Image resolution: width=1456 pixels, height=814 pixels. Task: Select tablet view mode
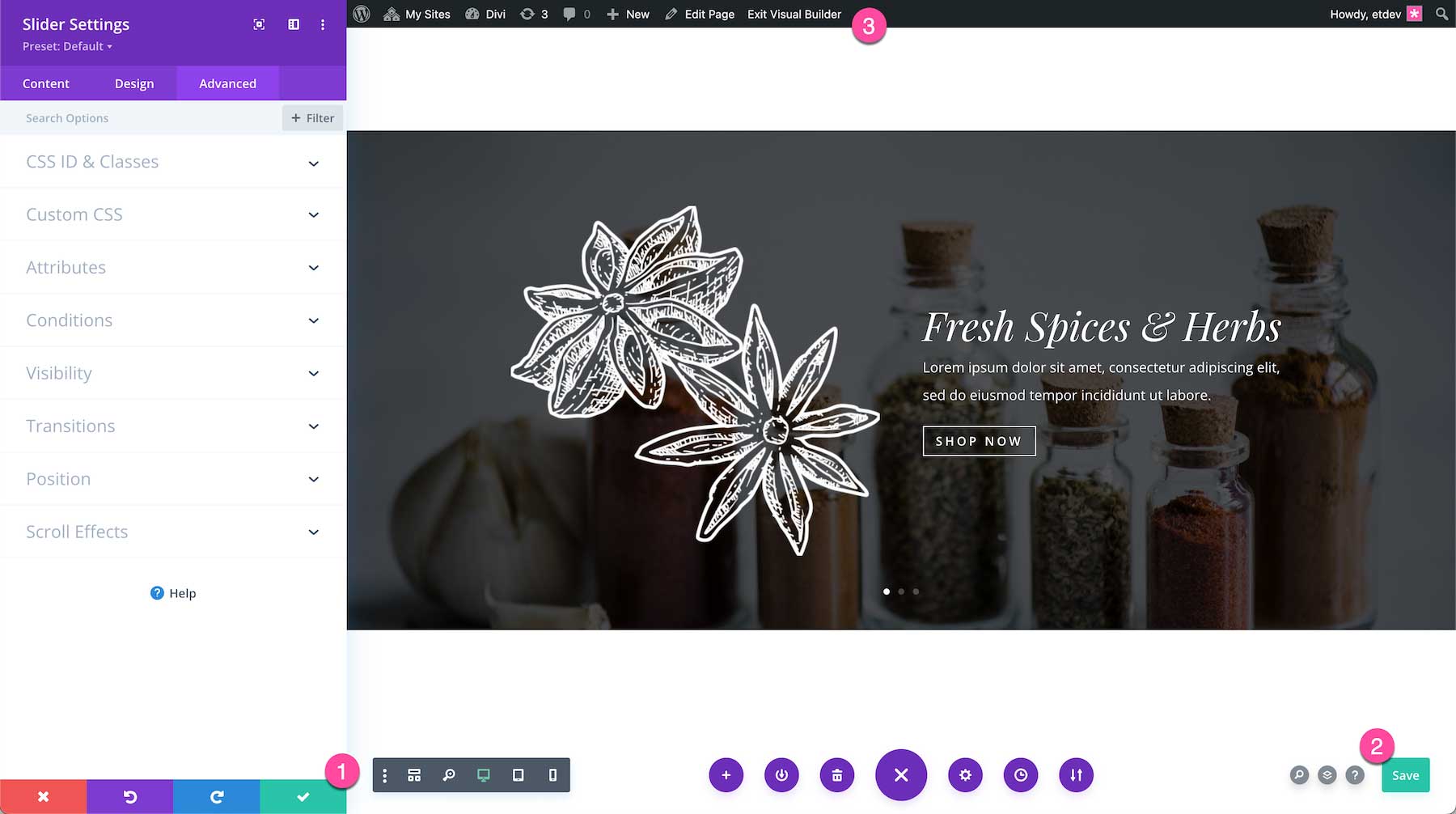(x=518, y=775)
